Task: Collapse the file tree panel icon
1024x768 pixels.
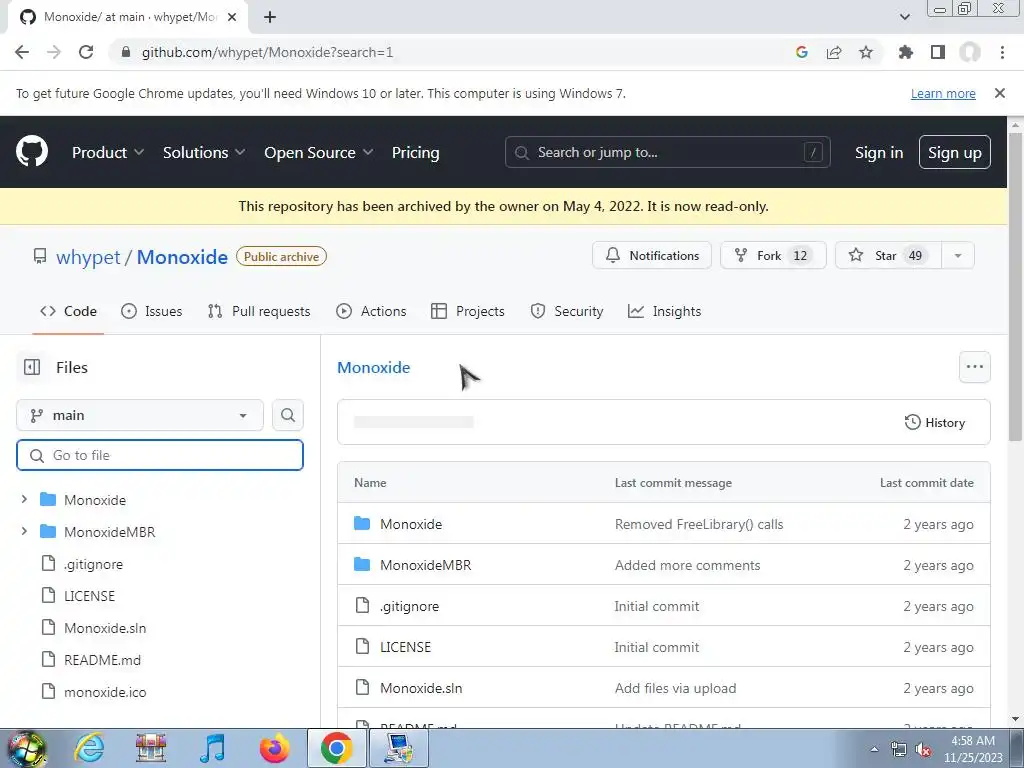Action: tap(32, 367)
